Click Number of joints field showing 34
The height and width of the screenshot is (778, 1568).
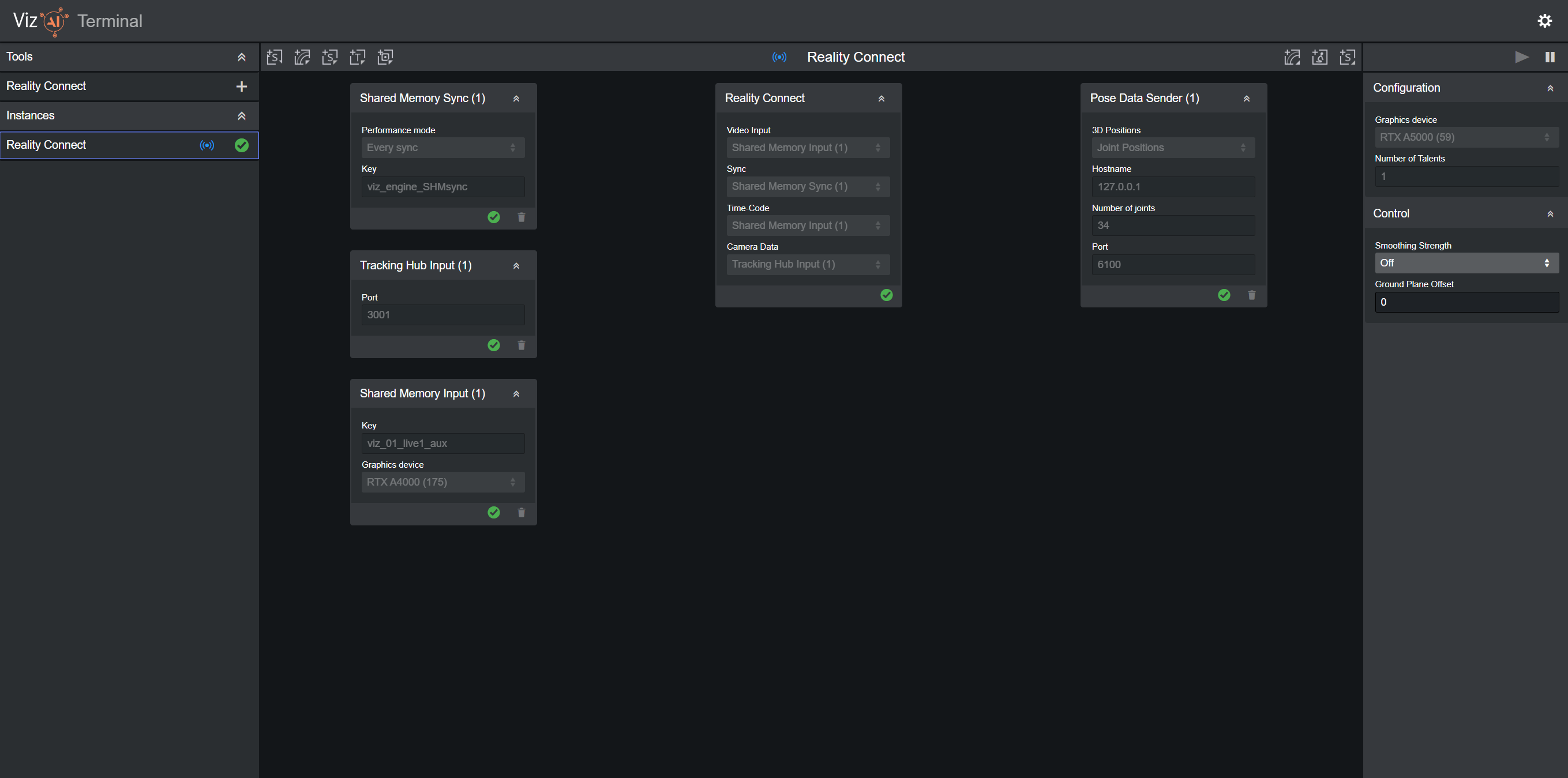(1173, 225)
